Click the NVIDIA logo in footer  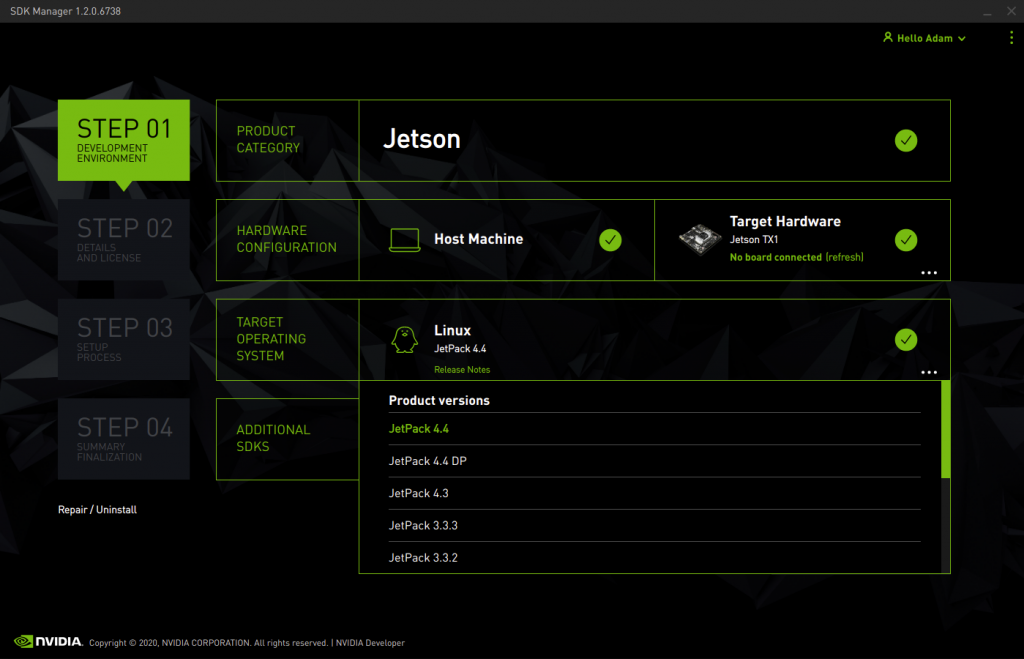point(48,641)
